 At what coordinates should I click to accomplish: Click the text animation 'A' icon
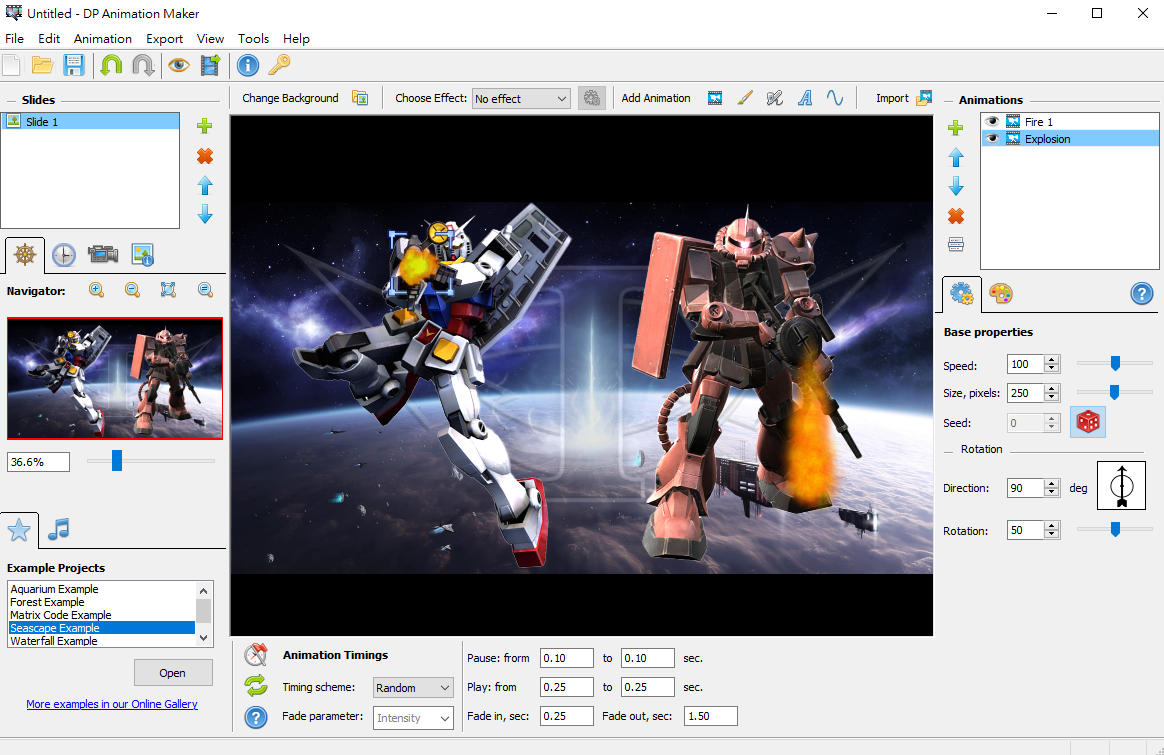pyautogui.click(x=804, y=98)
